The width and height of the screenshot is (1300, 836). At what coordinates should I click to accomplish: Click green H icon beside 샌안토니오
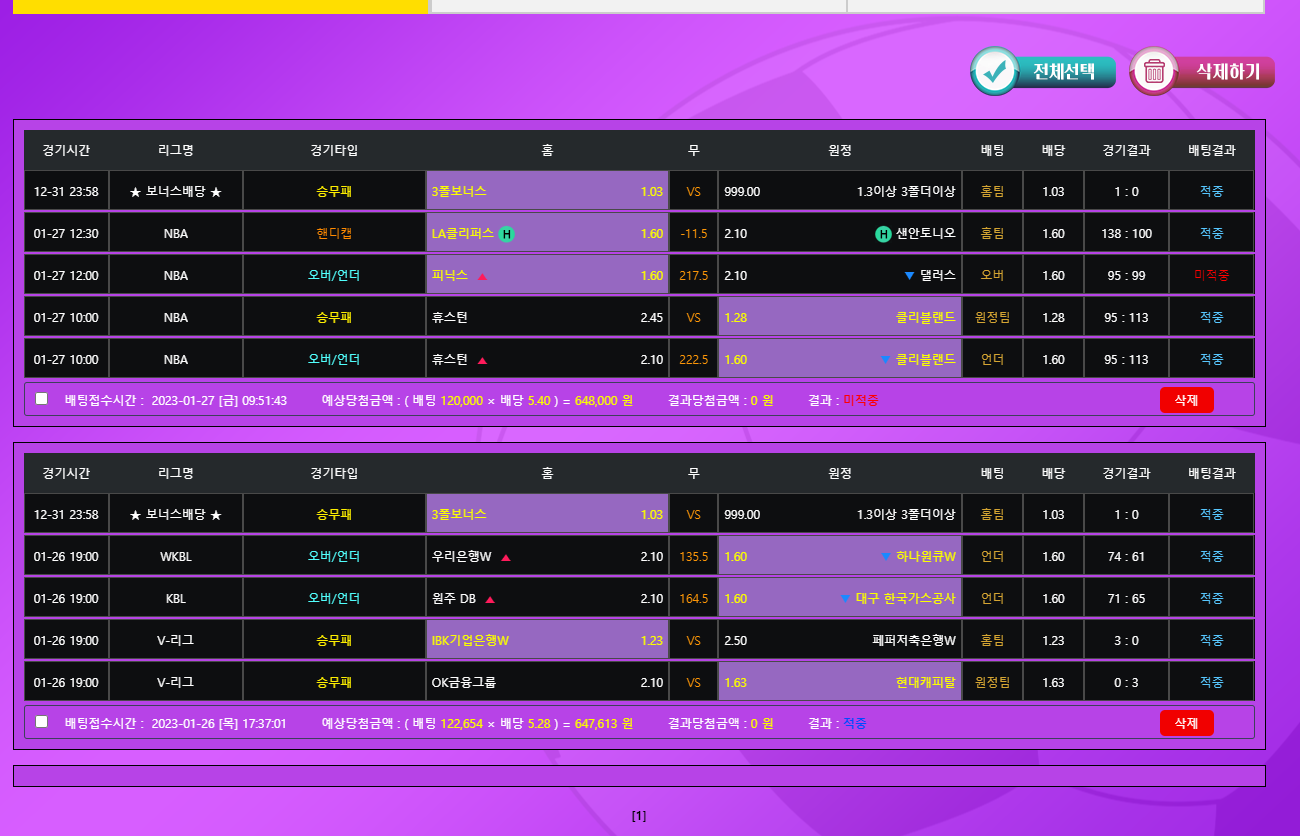coord(883,234)
